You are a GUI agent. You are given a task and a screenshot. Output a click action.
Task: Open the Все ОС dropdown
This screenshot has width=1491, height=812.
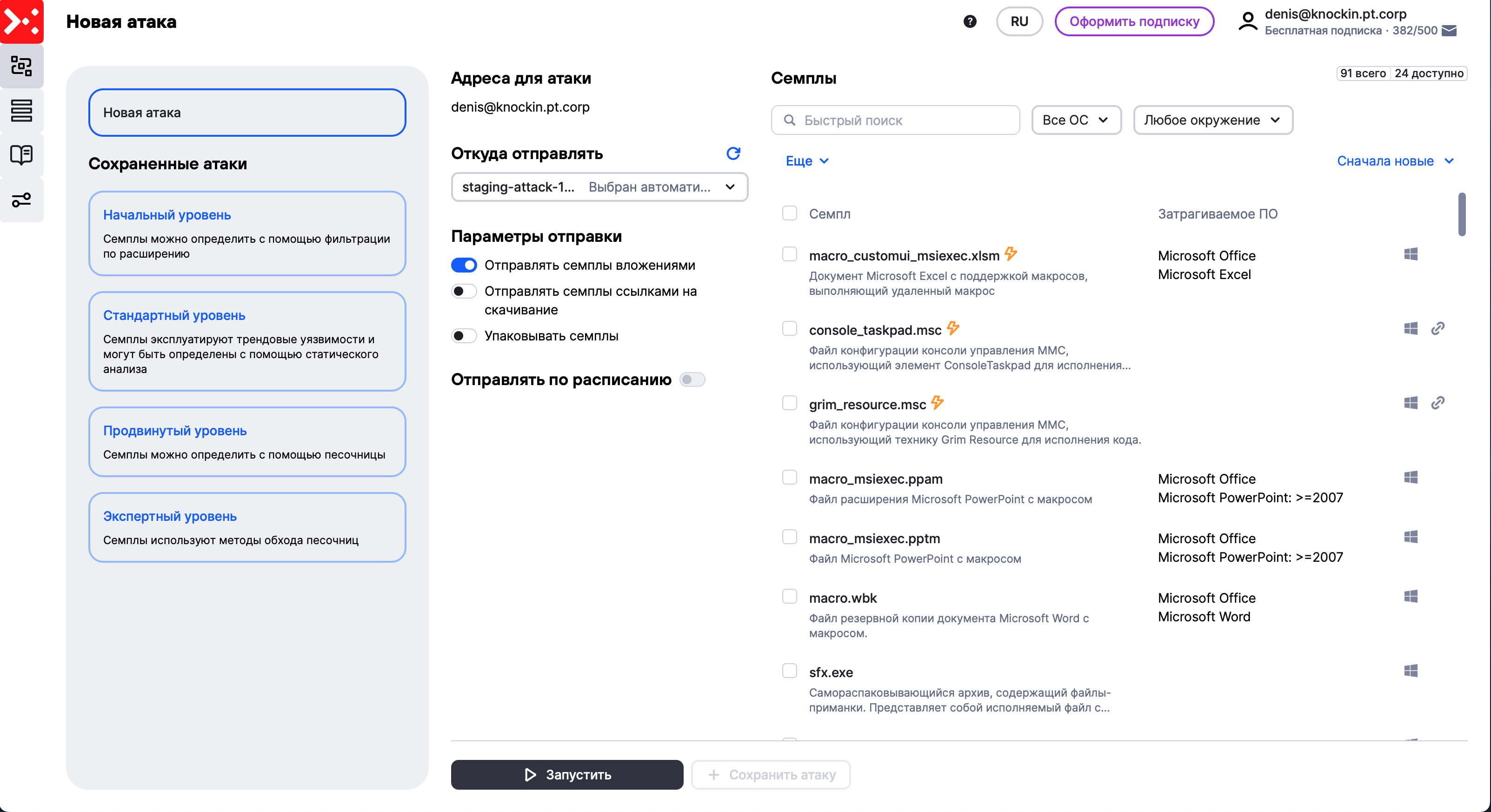[x=1075, y=120]
